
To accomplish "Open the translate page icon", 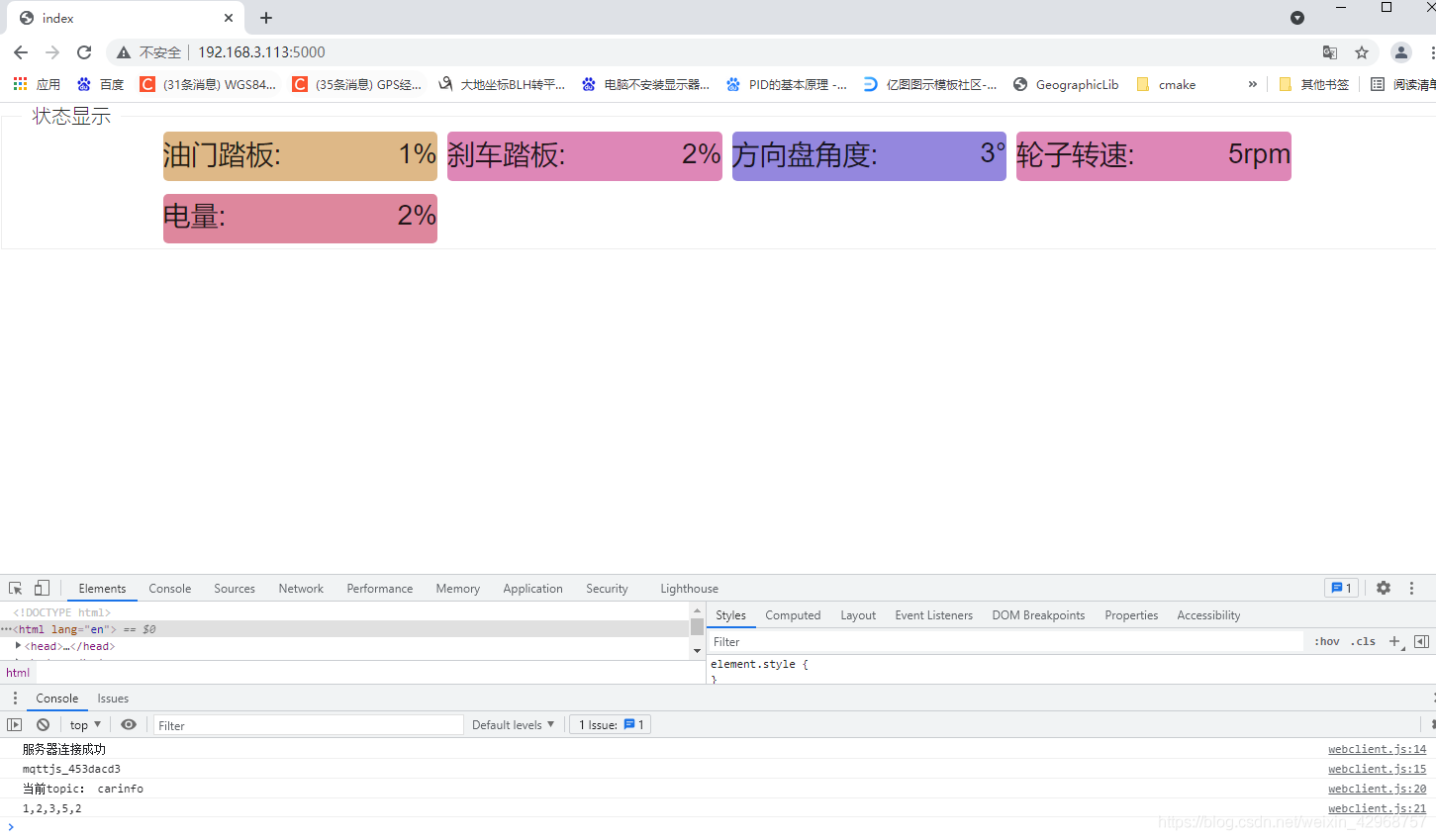I will click(x=1330, y=52).
